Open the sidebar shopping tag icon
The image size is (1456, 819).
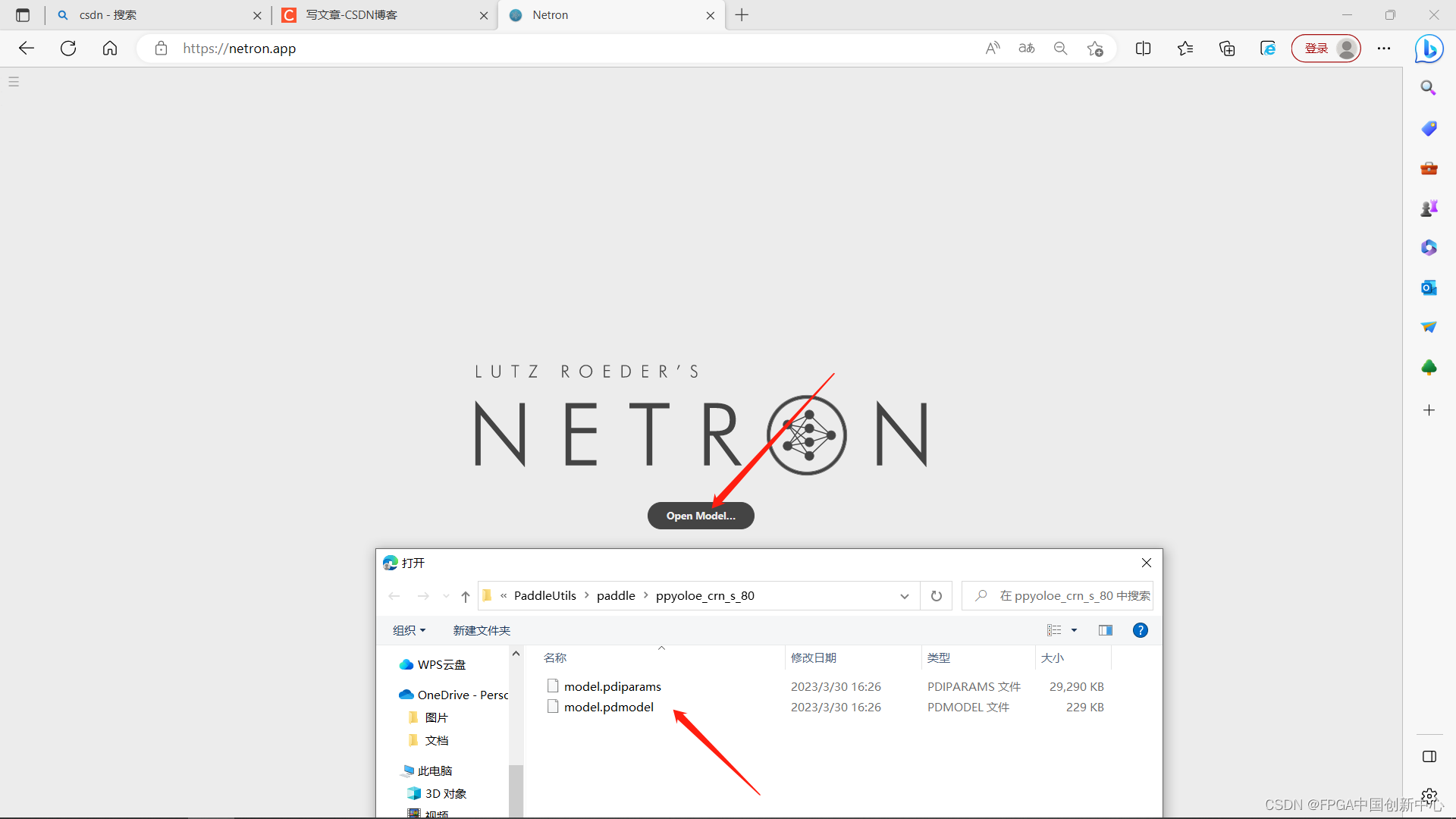tap(1429, 128)
